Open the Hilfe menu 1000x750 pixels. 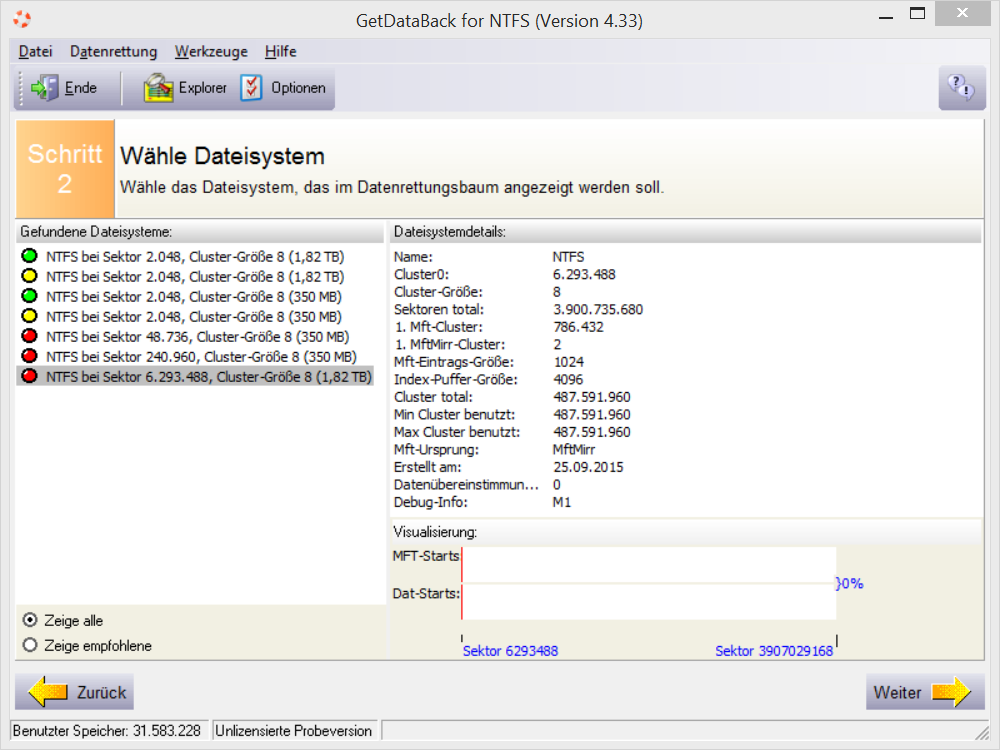click(x=281, y=52)
